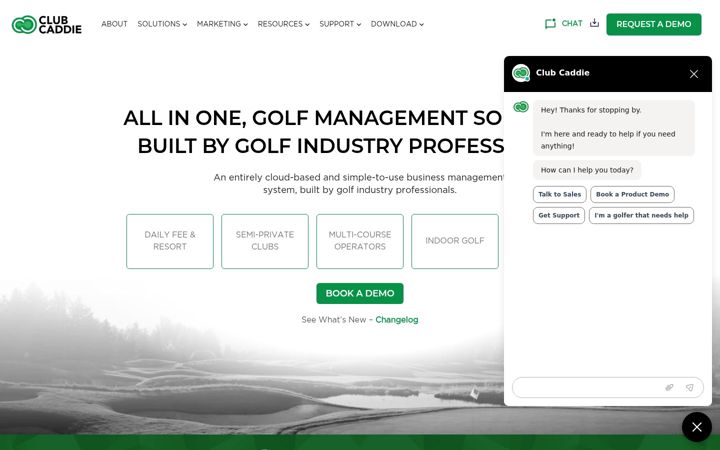Viewport: 720px width, 450px height.
Task: Collapse chat widget with round black button
Action: point(697,427)
